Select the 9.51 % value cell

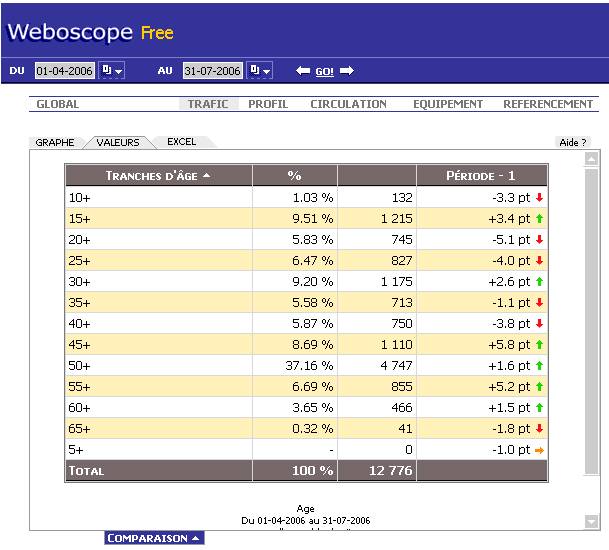pyautogui.click(x=295, y=219)
